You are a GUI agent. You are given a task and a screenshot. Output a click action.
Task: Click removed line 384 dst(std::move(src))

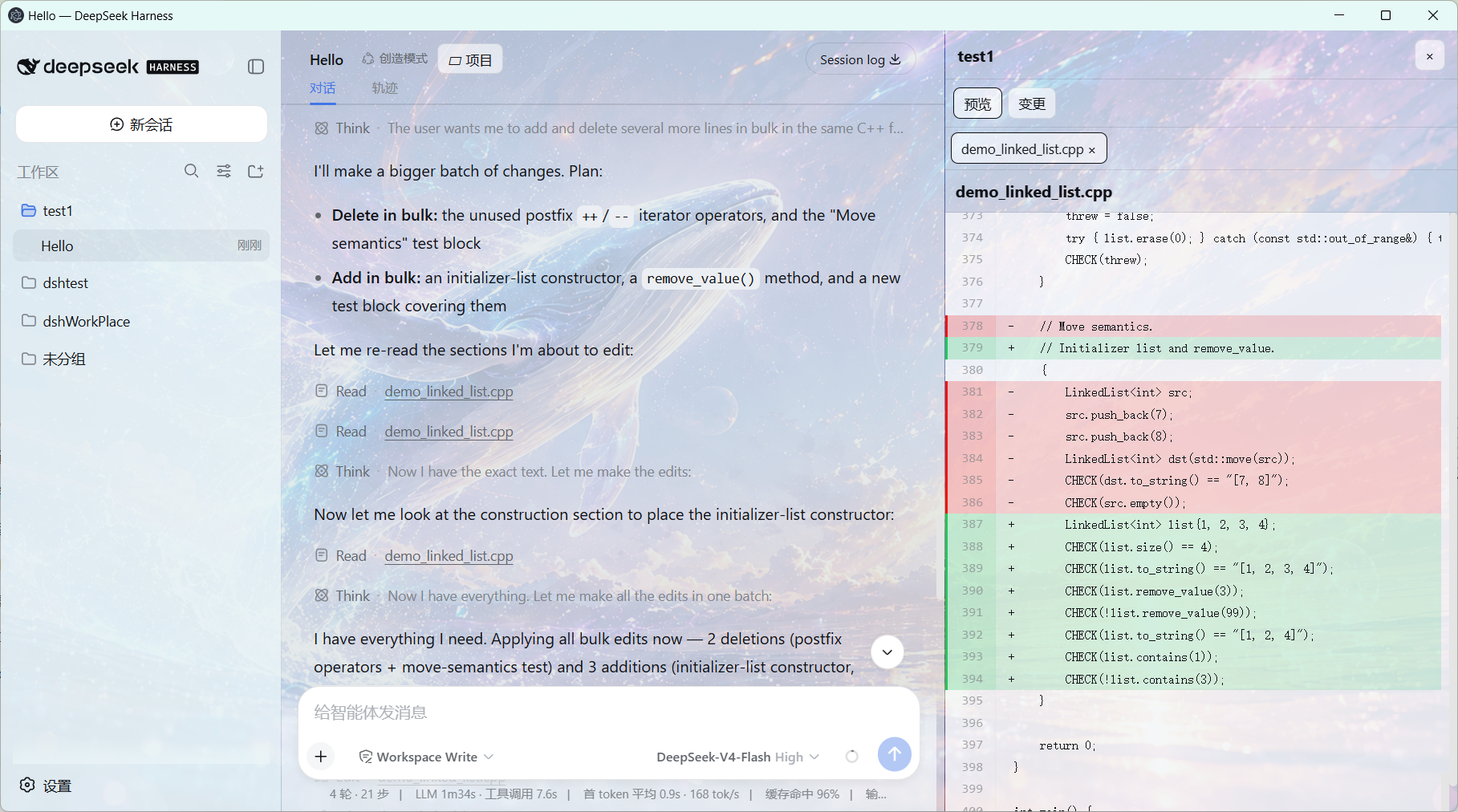click(1193, 459)
